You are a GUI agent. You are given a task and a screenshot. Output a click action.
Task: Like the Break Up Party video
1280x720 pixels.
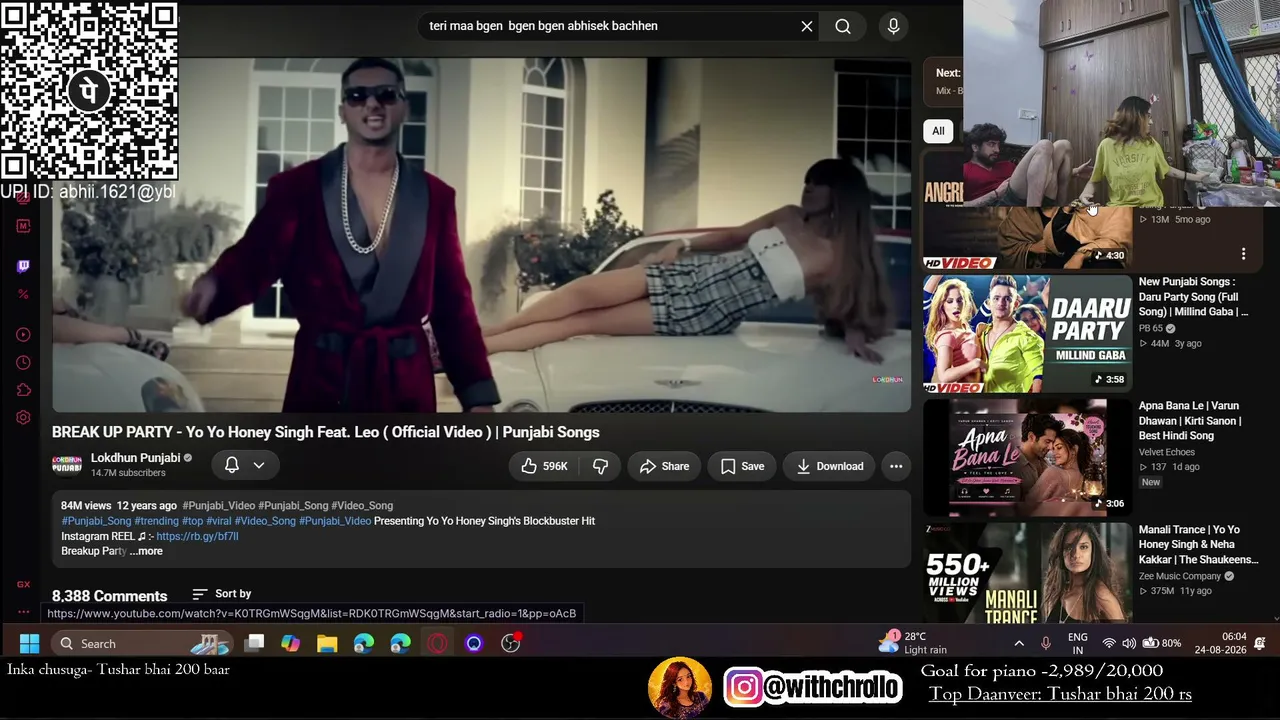[544, 466]
